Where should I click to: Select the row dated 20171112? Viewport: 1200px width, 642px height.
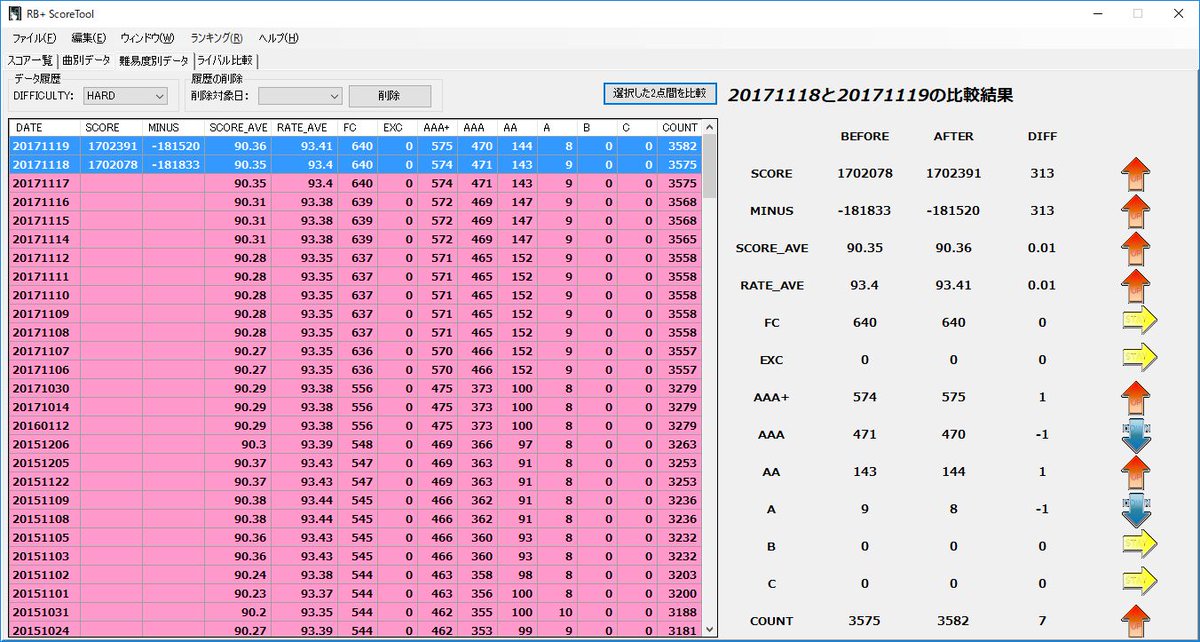coord(355,258)
